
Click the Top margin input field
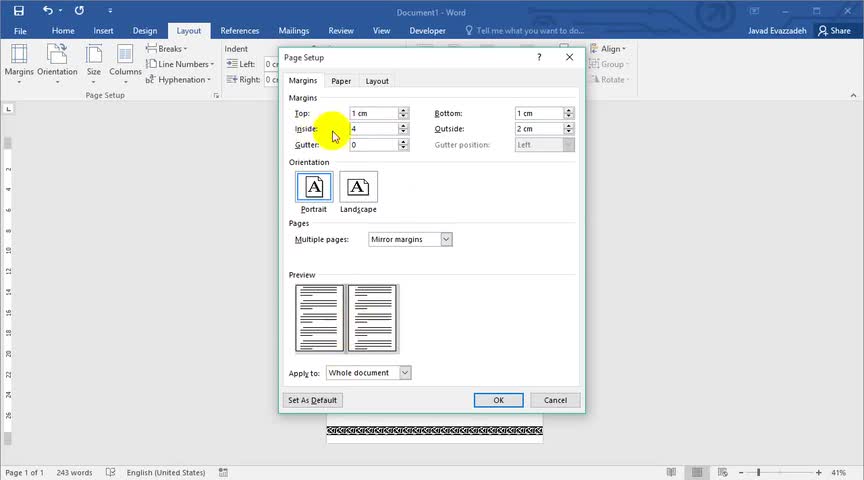pos(374,113)
